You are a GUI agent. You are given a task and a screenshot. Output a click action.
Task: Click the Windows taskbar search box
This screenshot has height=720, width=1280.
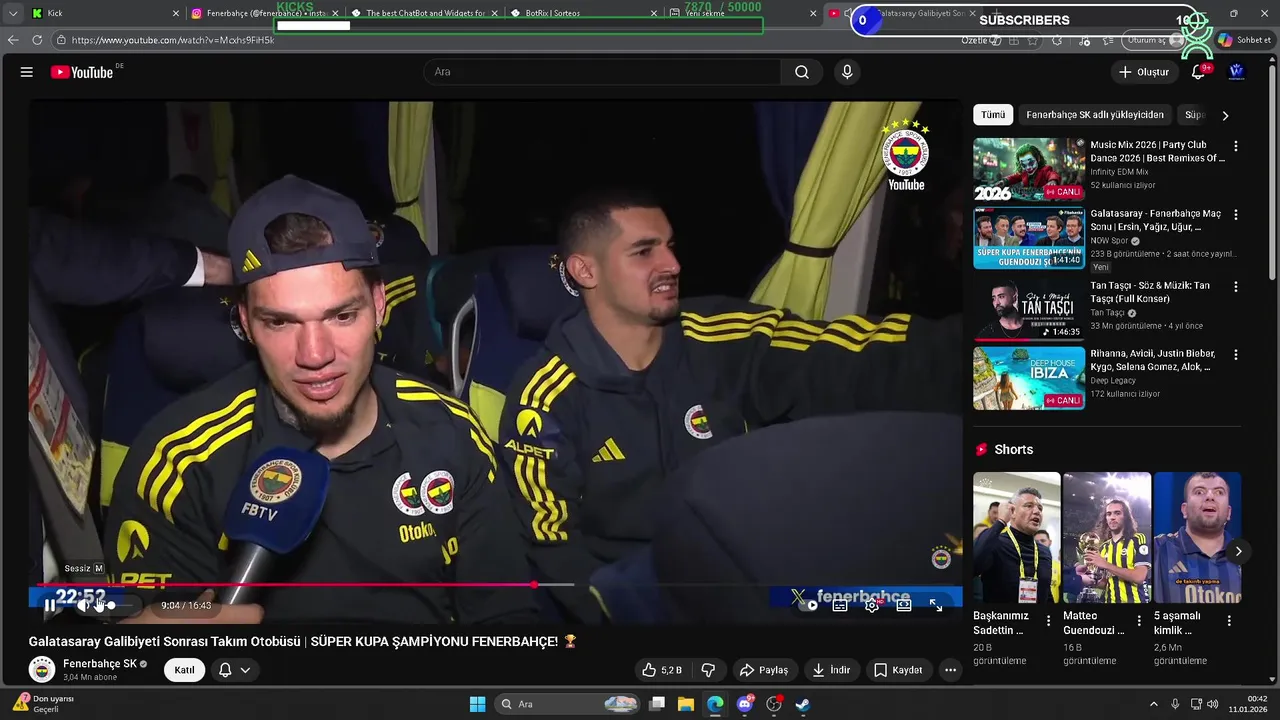point(568,704)
